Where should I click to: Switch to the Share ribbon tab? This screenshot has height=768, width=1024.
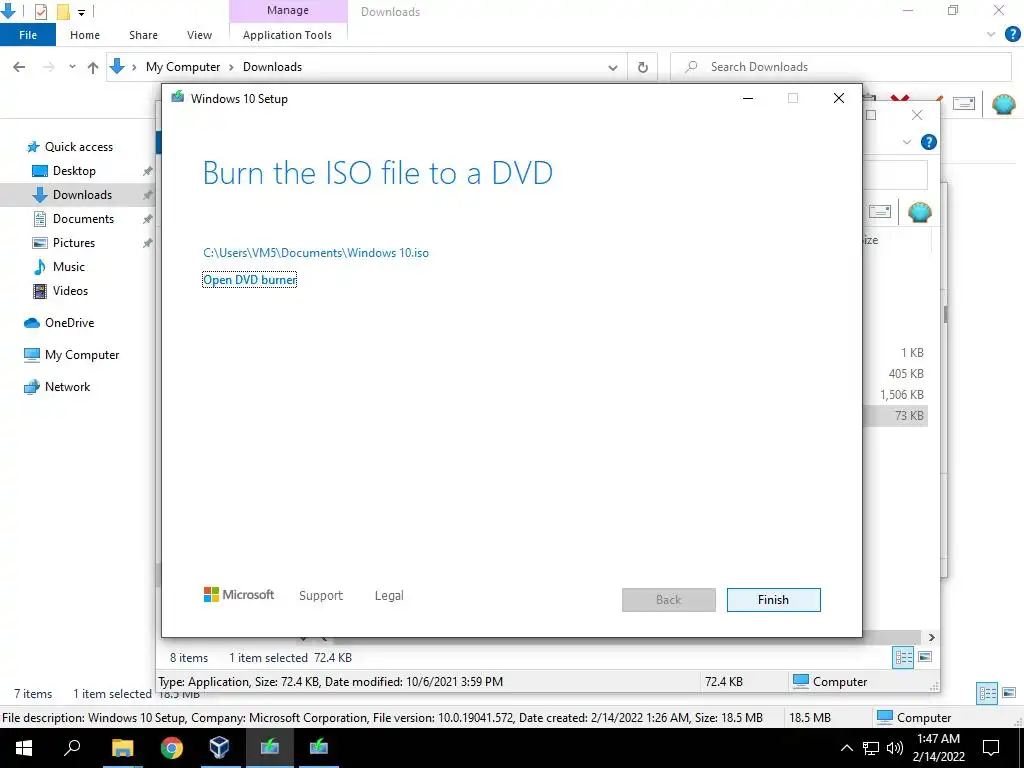pos(143,35)
